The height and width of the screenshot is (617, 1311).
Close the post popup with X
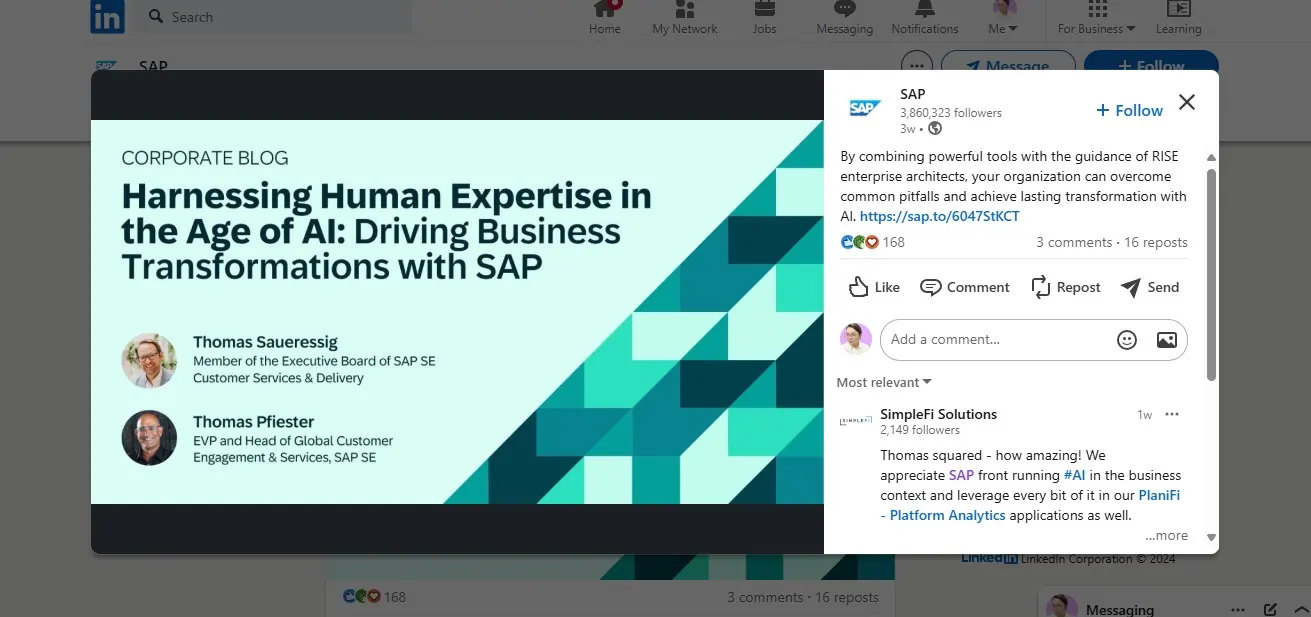[1187, 102]
